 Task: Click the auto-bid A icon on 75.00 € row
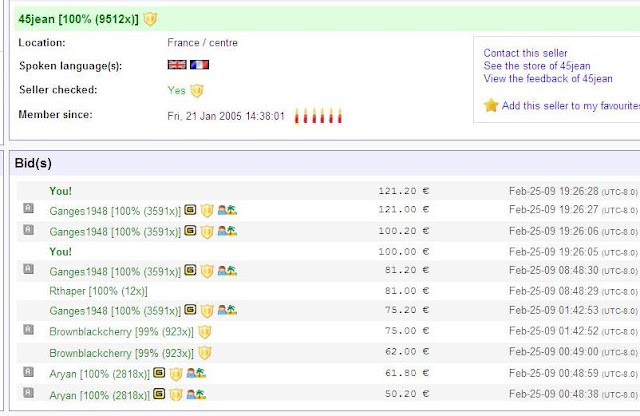coord(28,329)
